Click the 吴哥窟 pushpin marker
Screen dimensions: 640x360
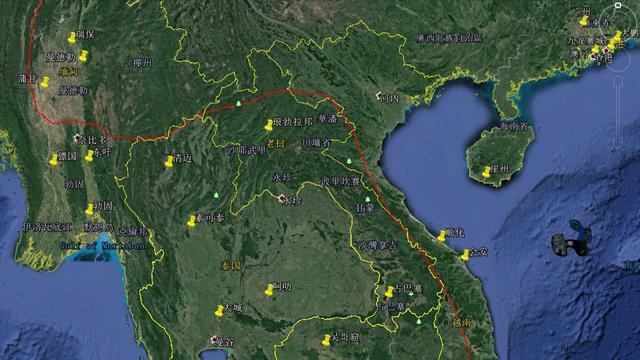click(x=326, y=340)
